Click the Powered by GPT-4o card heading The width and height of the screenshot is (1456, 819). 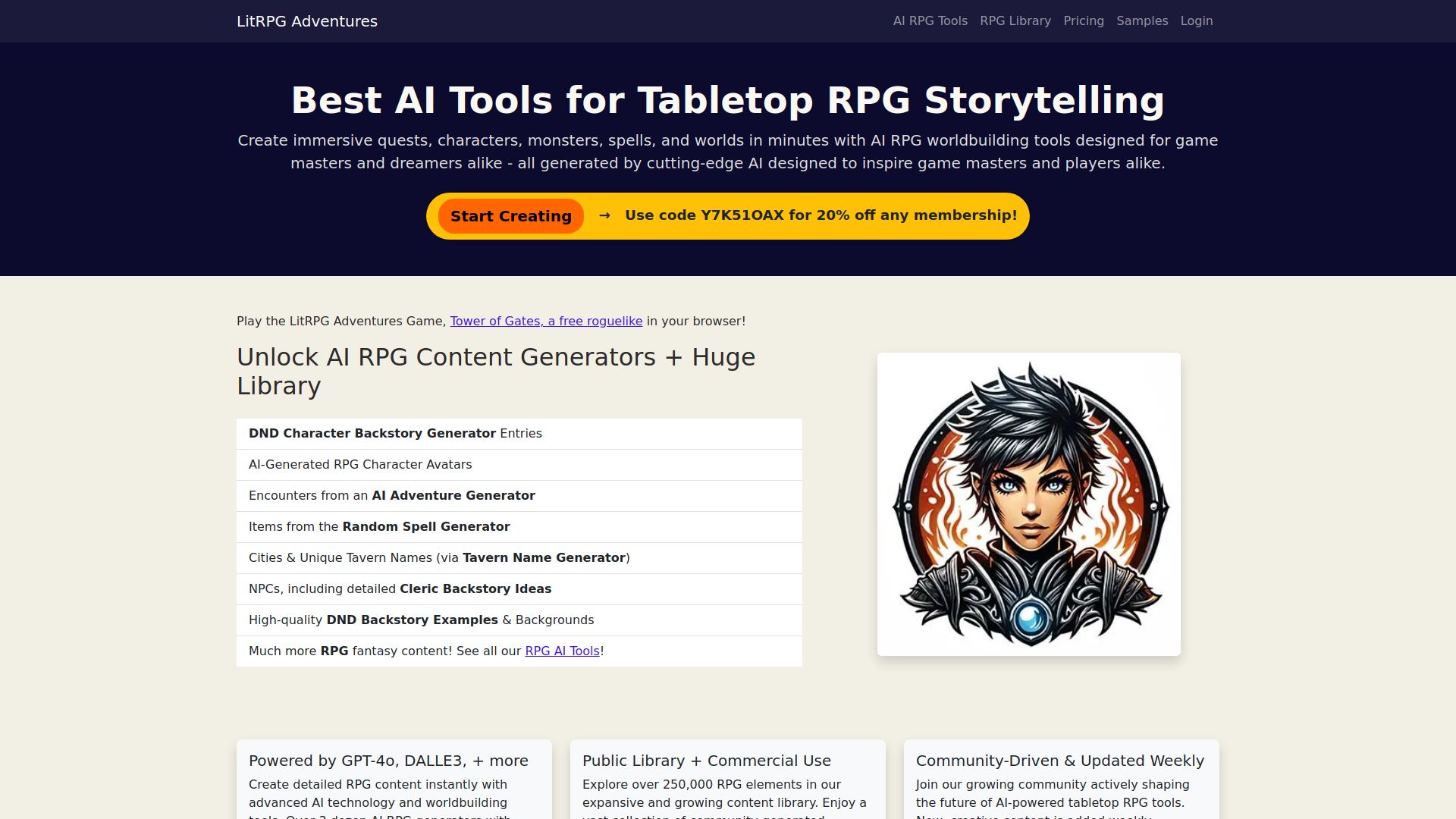388,760
